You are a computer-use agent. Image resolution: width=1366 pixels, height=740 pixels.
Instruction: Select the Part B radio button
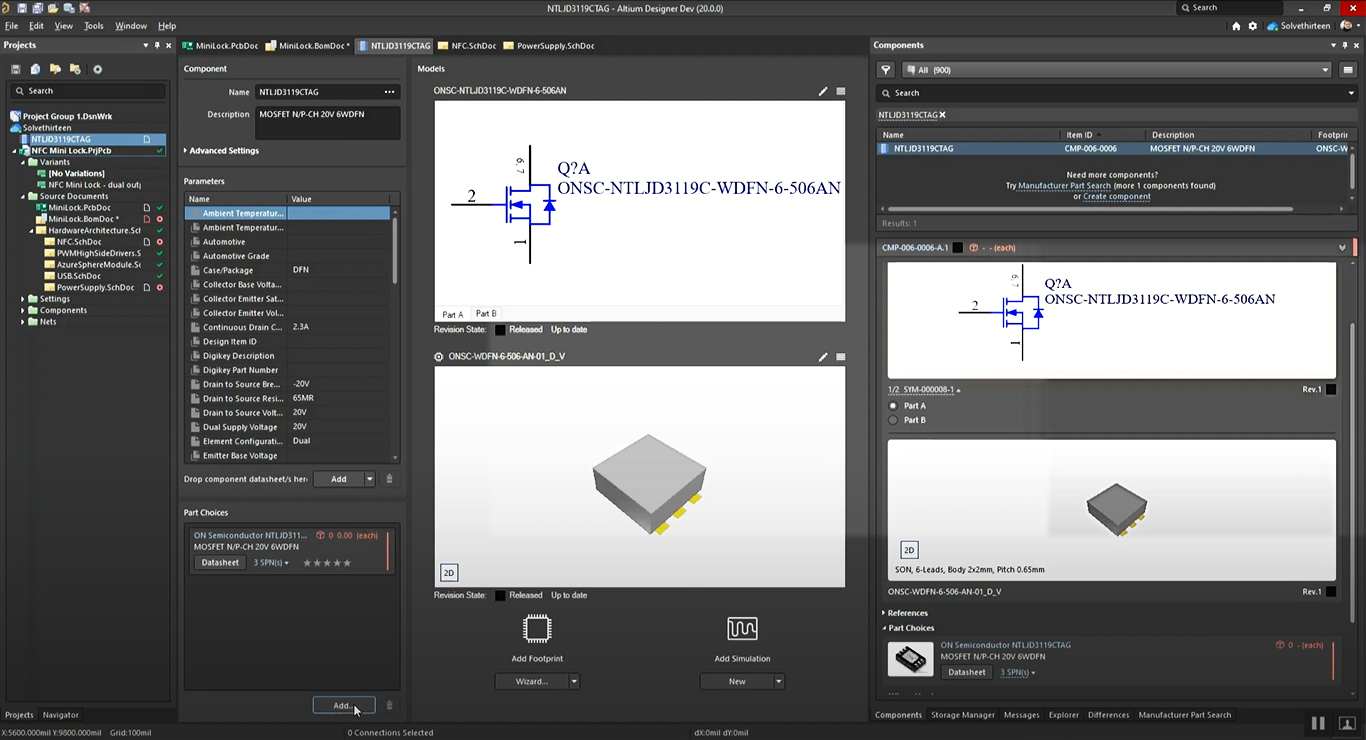pyautogui.click(x=894, y=420)
